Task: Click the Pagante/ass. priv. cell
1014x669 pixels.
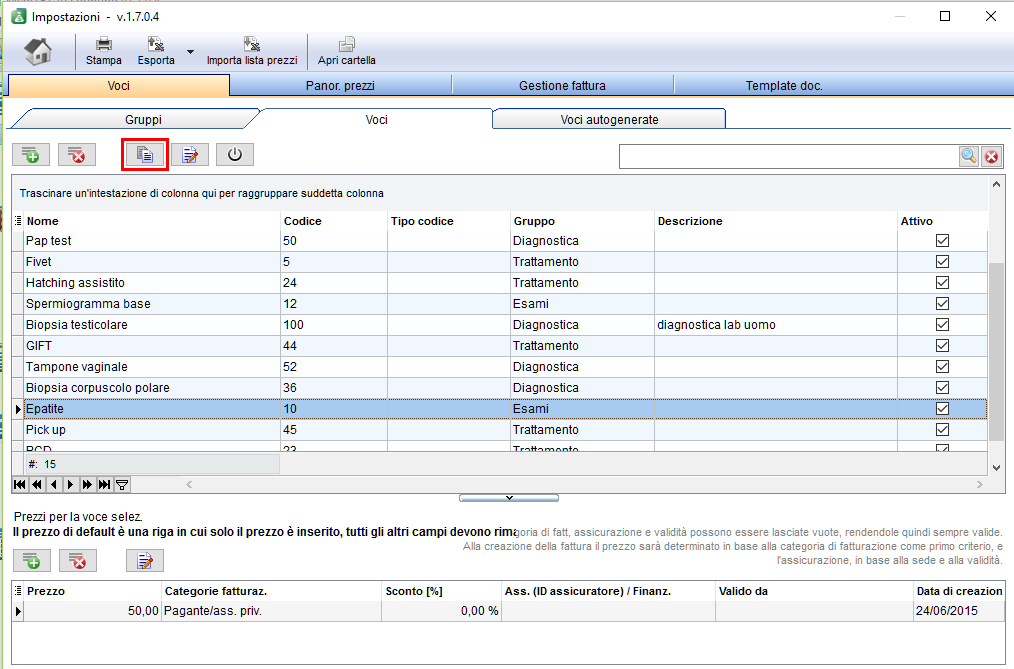Action: (x=272, y=611)
